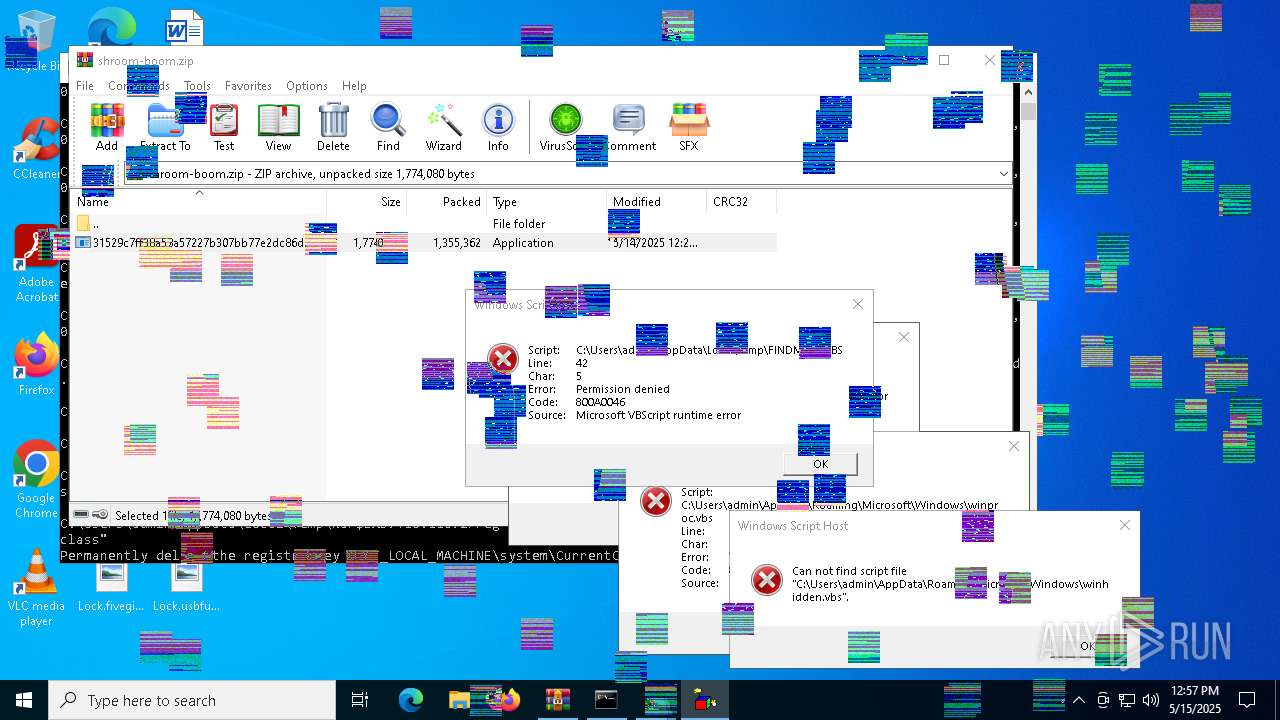Launch Firefox from desktop
This screenshot has width=1280, height=720.
36,365
